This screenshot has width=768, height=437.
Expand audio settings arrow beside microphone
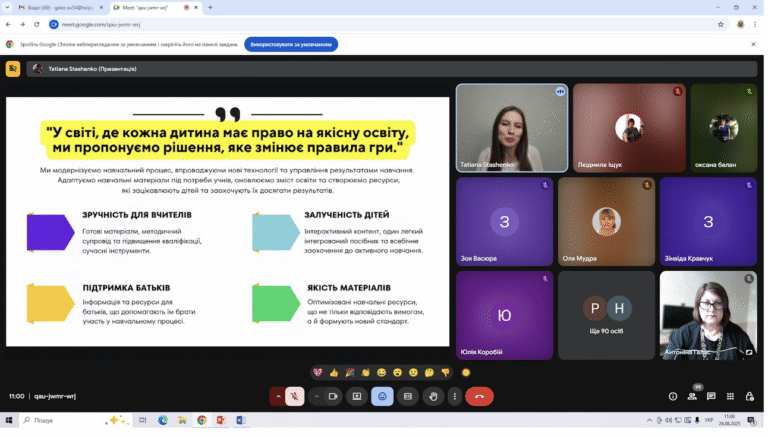279,398
